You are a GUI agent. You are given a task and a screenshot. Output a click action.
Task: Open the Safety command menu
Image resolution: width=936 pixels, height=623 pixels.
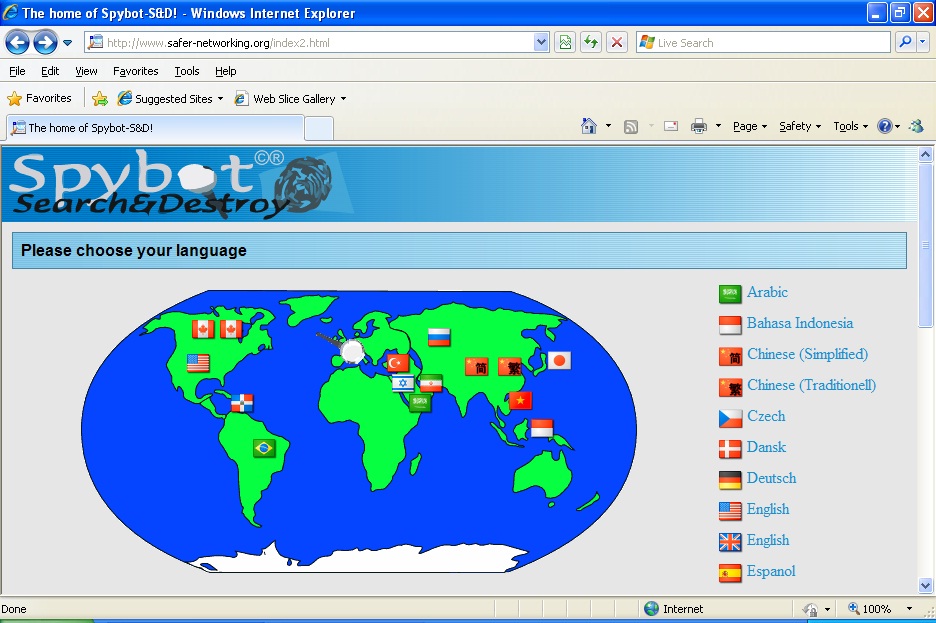coord(800,126)
